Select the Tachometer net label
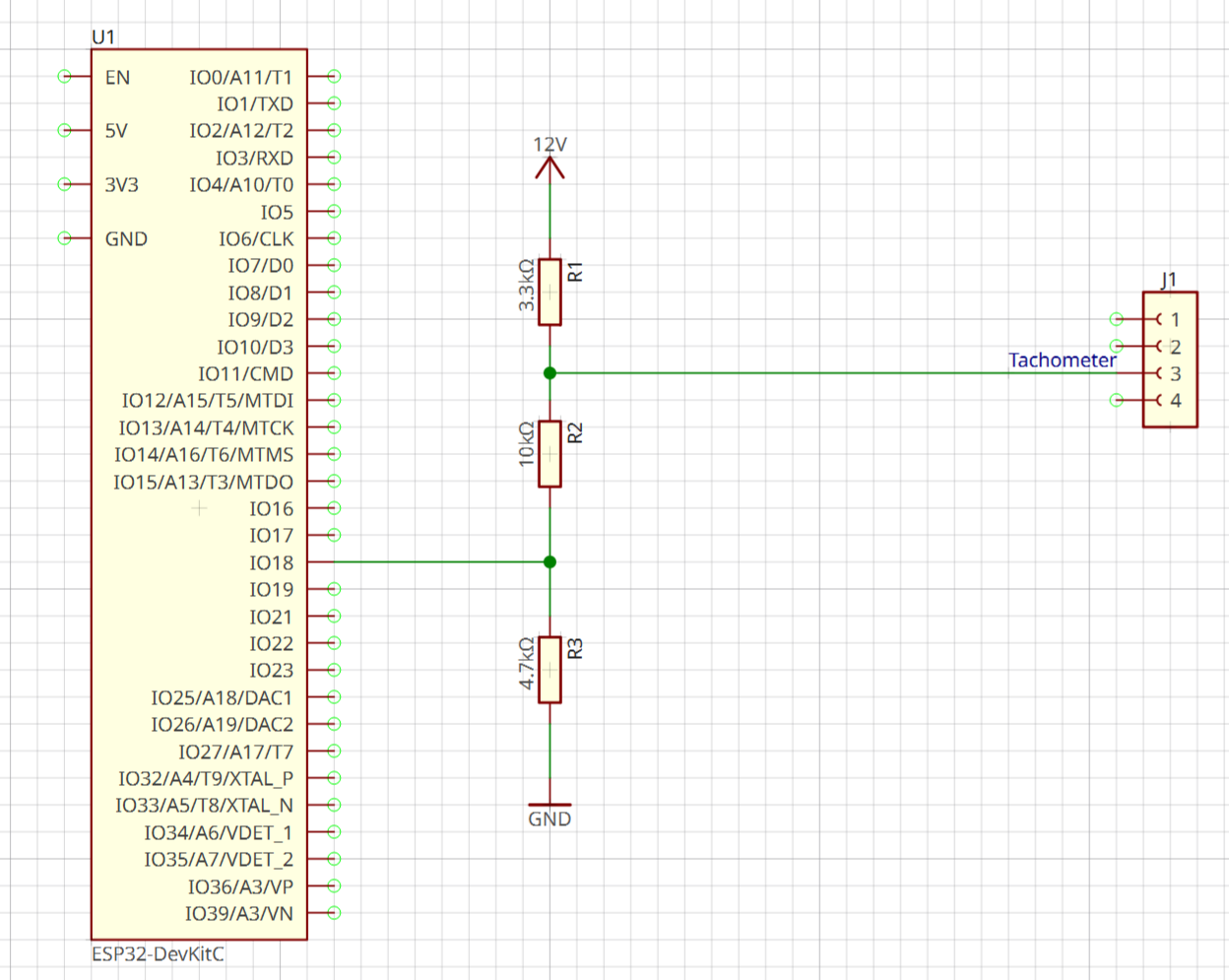The height and width of the screenshot is (980, 1229). click(x=1062, y=360)
